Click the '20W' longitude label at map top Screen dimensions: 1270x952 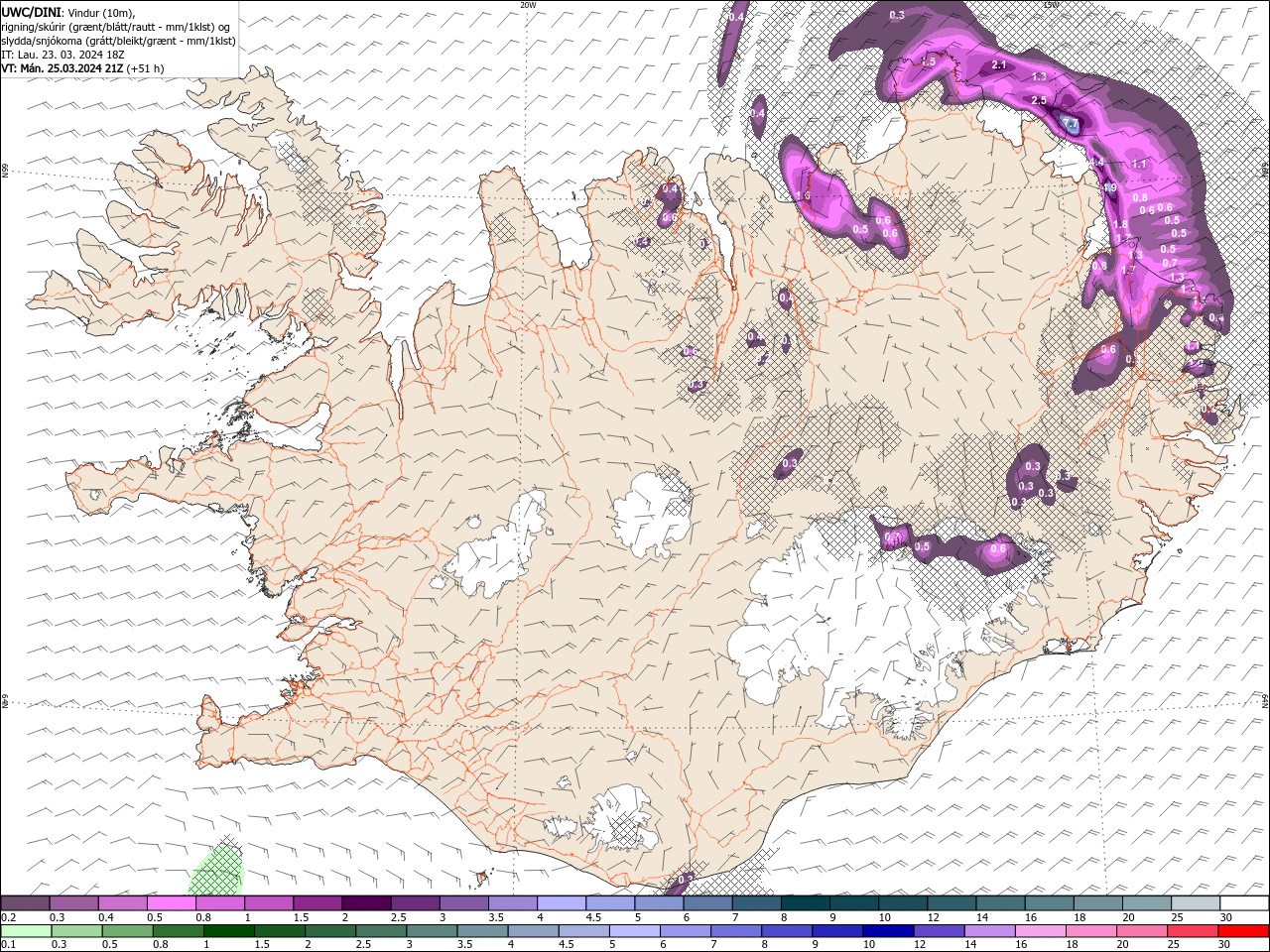pyautogui.click(x=528, y=5)
